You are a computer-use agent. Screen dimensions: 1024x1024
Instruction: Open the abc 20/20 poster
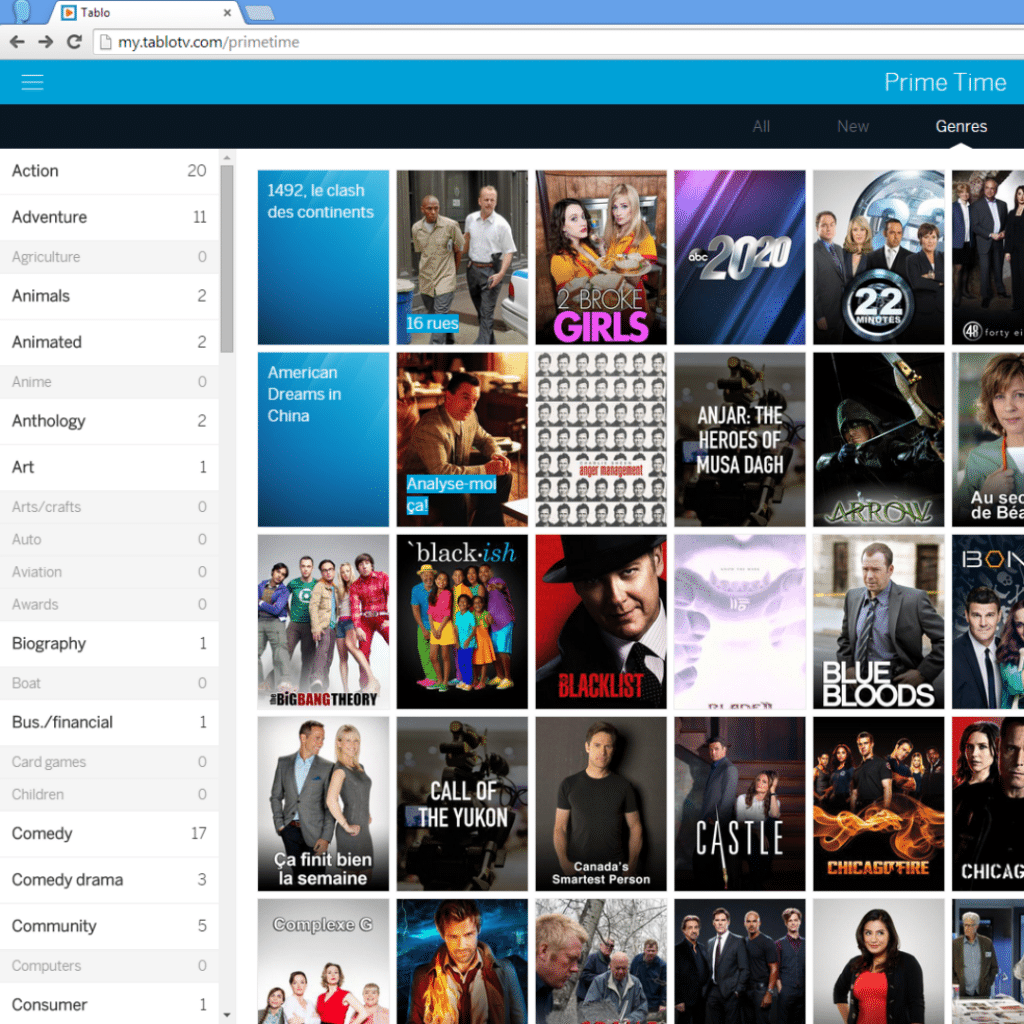[740, 257]
